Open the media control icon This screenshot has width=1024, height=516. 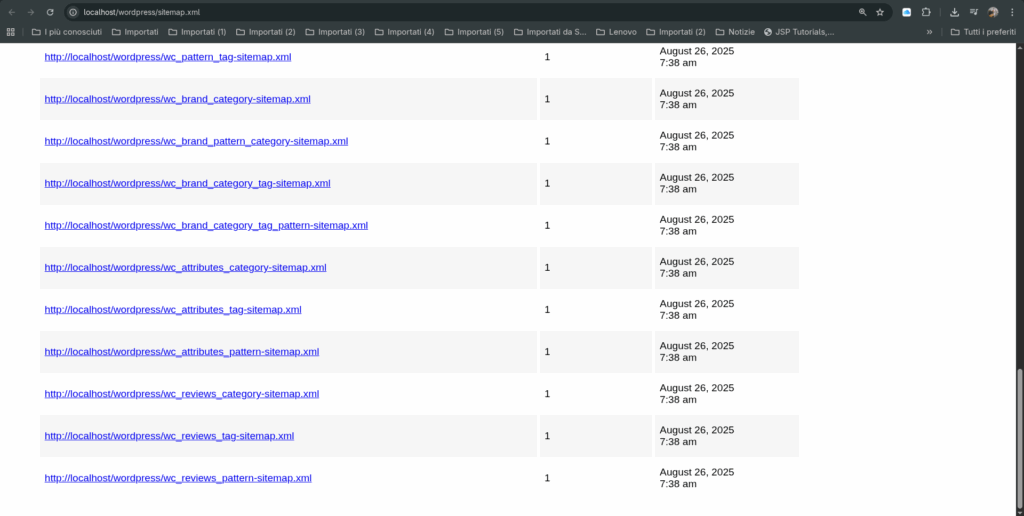point(974,12)
